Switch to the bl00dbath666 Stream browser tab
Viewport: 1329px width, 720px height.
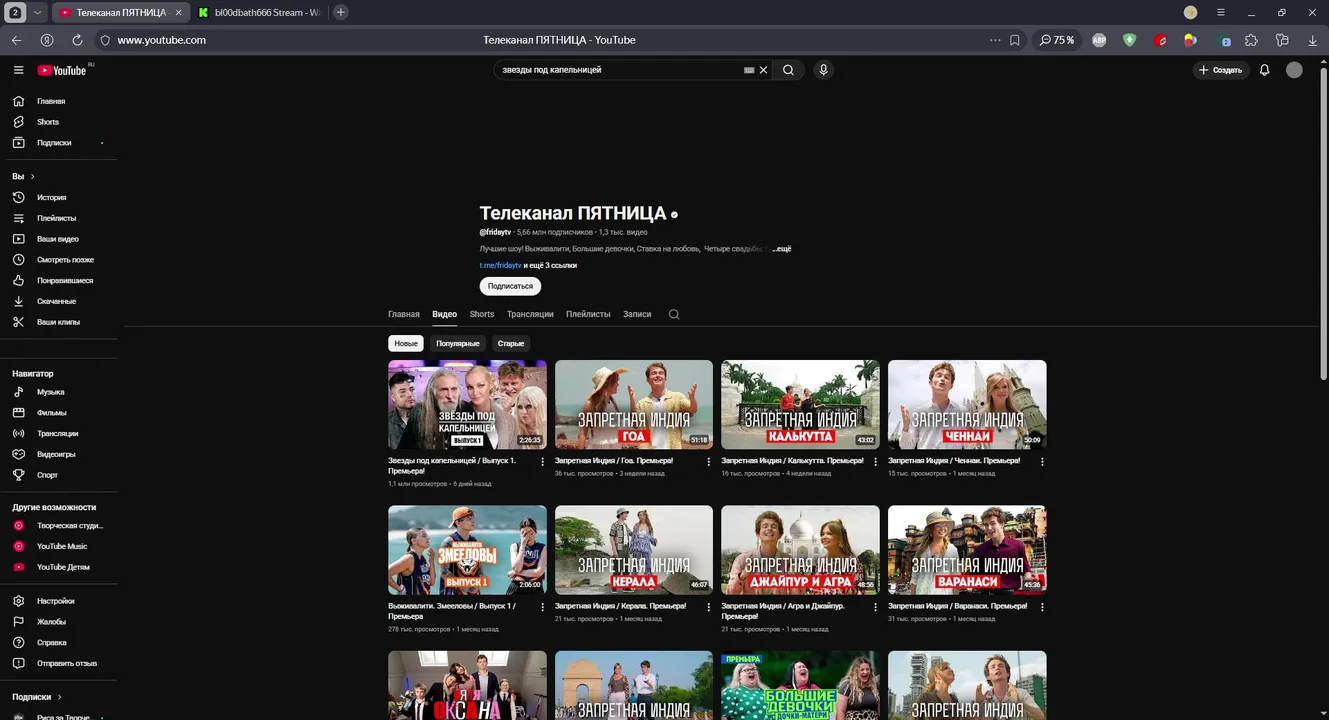[259, 12]
